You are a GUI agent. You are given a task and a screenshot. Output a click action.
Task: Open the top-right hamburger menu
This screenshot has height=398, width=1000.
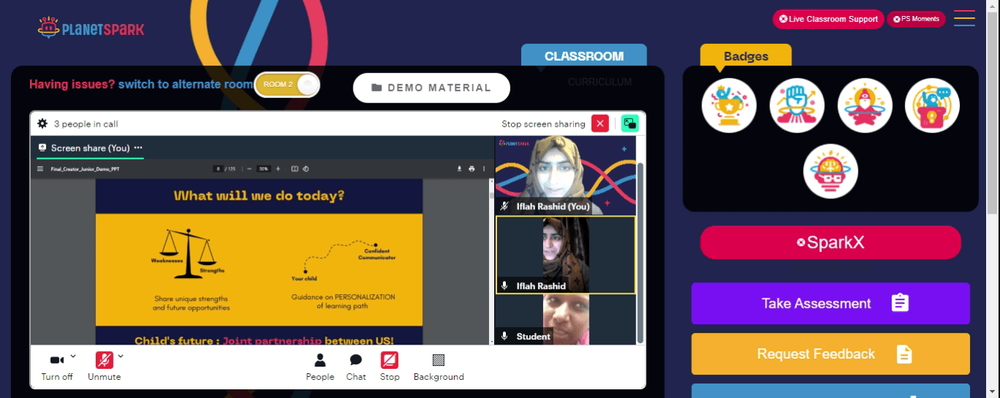[964, 18]
